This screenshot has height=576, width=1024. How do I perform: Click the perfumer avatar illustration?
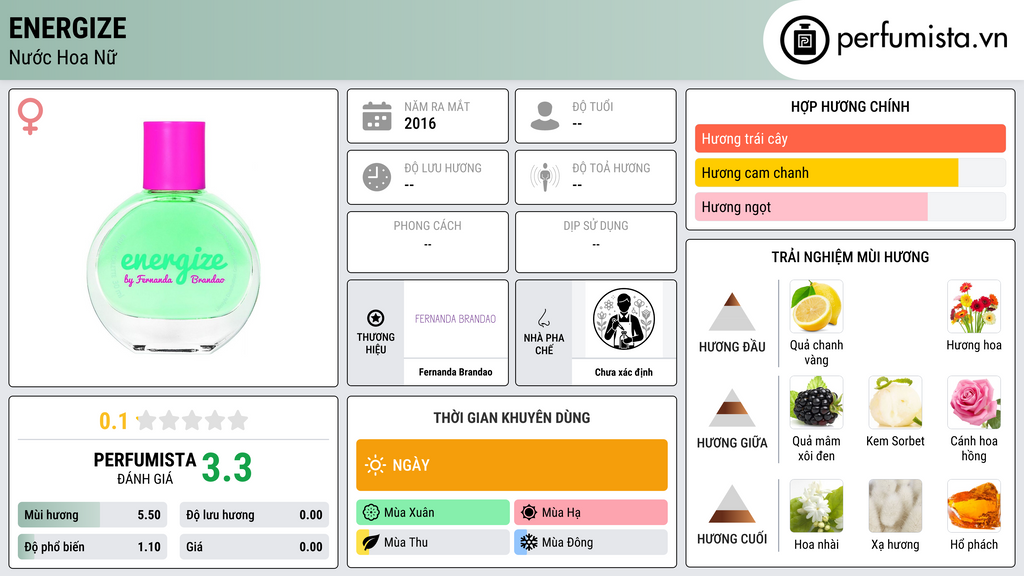pyautogui.click(x=624, y=319)
